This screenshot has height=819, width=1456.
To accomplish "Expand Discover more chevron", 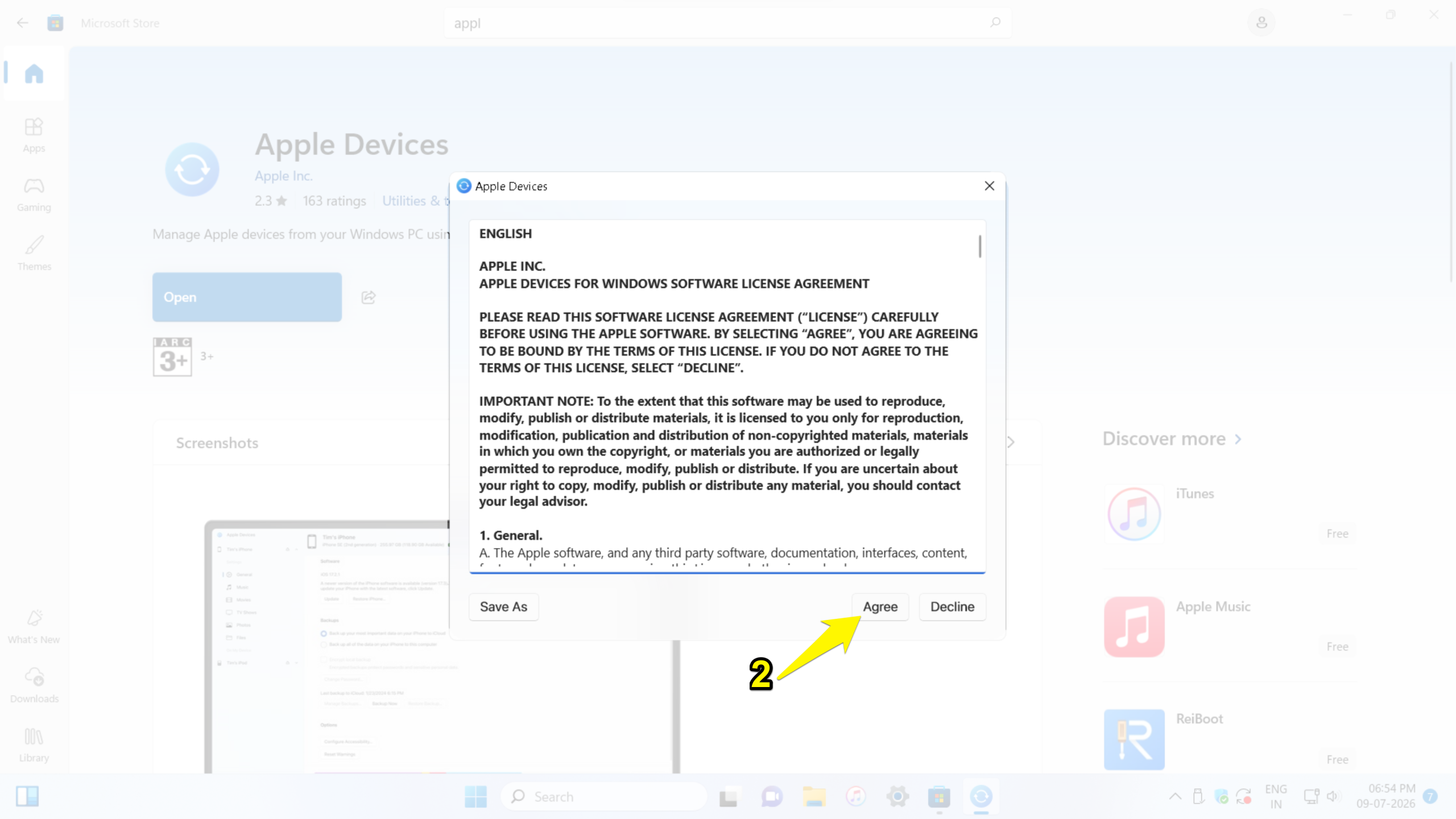I will (1239, 439).
